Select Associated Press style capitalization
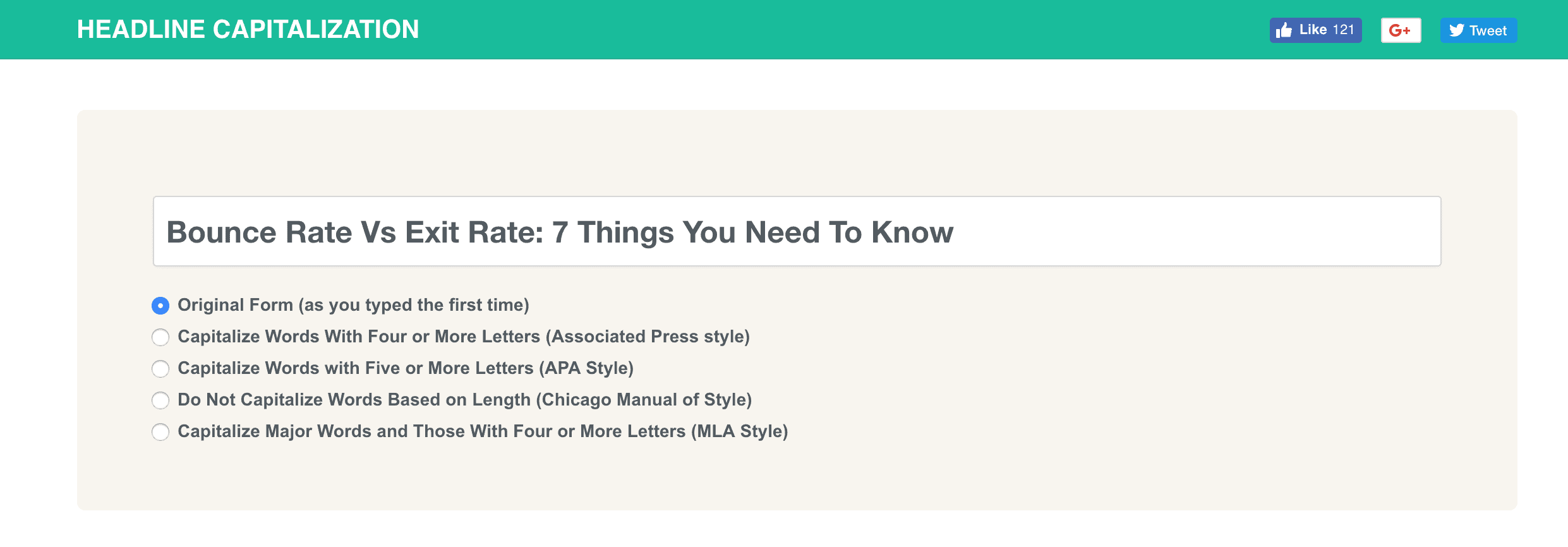 click(x=160, y=337)
